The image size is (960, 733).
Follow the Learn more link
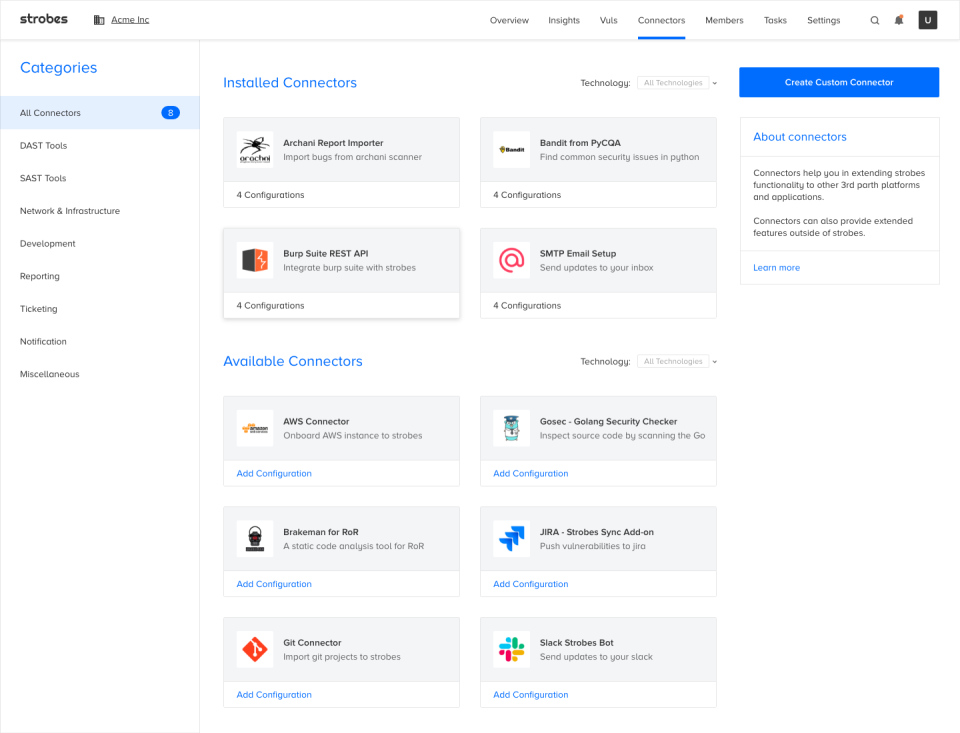tap(776, 268)
